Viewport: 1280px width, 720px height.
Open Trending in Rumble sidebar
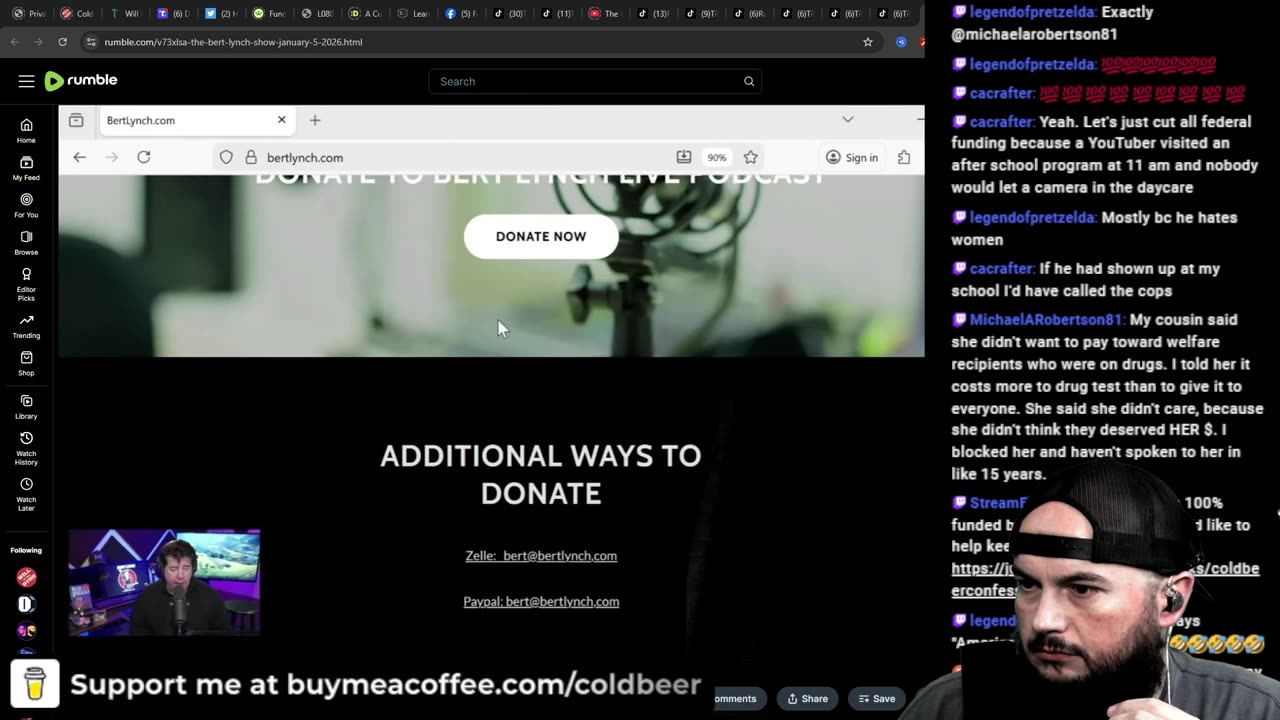[x=26, y=326]
